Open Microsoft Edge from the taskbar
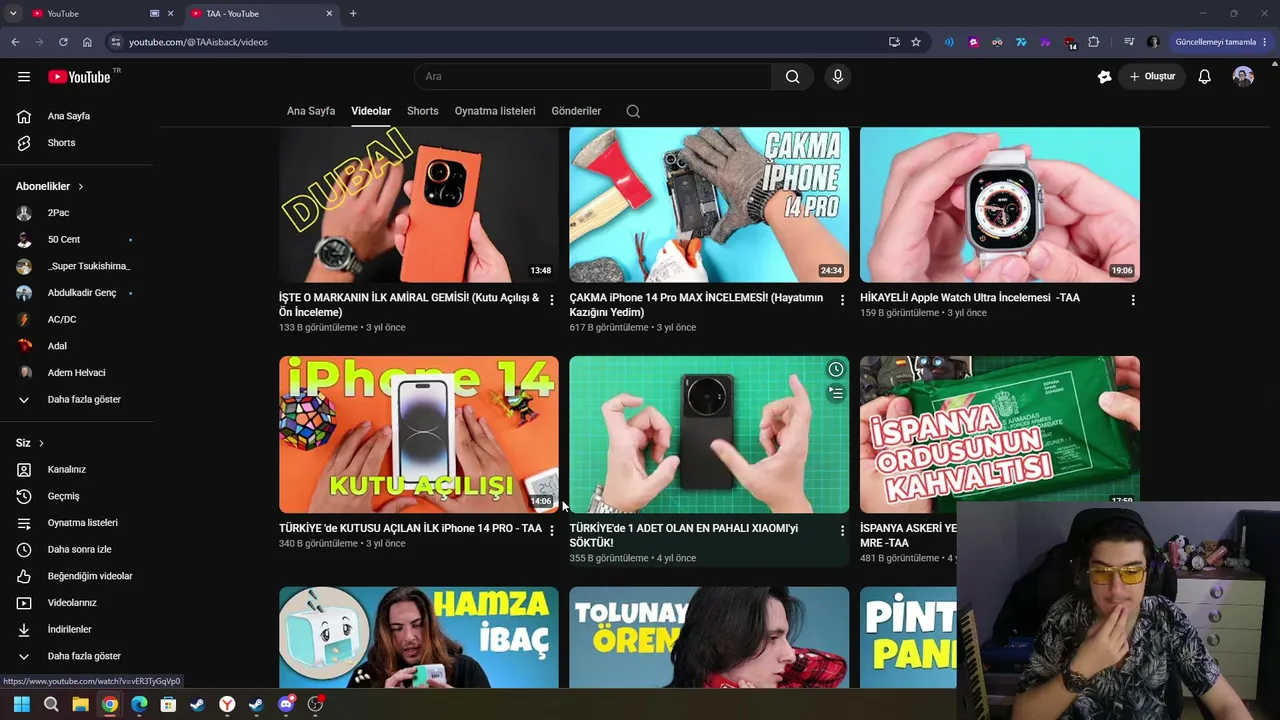1280x720 pixels. pyautogui.click(x=139, y=704)
